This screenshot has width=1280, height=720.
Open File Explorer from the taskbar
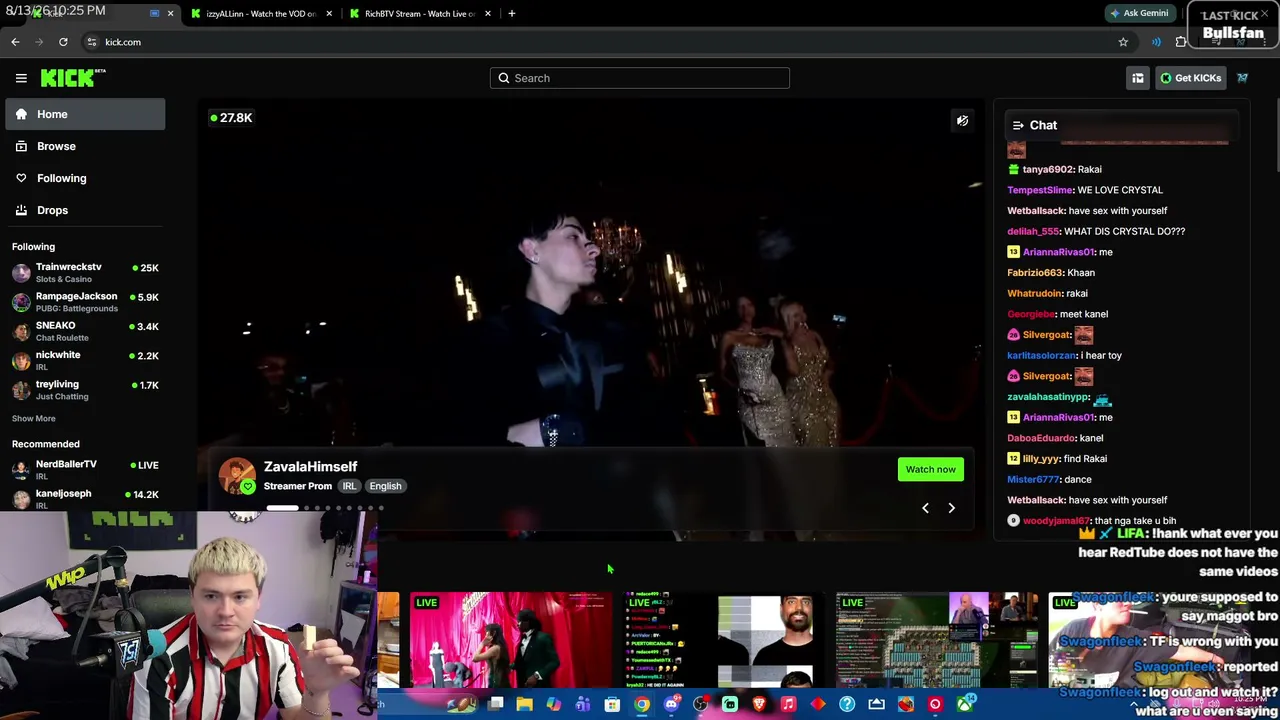click(524, 705)
